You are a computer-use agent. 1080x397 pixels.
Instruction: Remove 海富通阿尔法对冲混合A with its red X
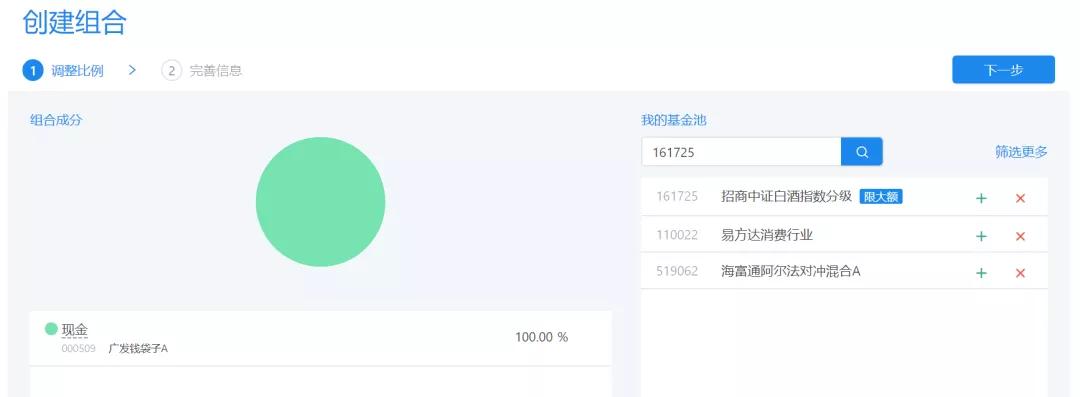click(1021, 273)
